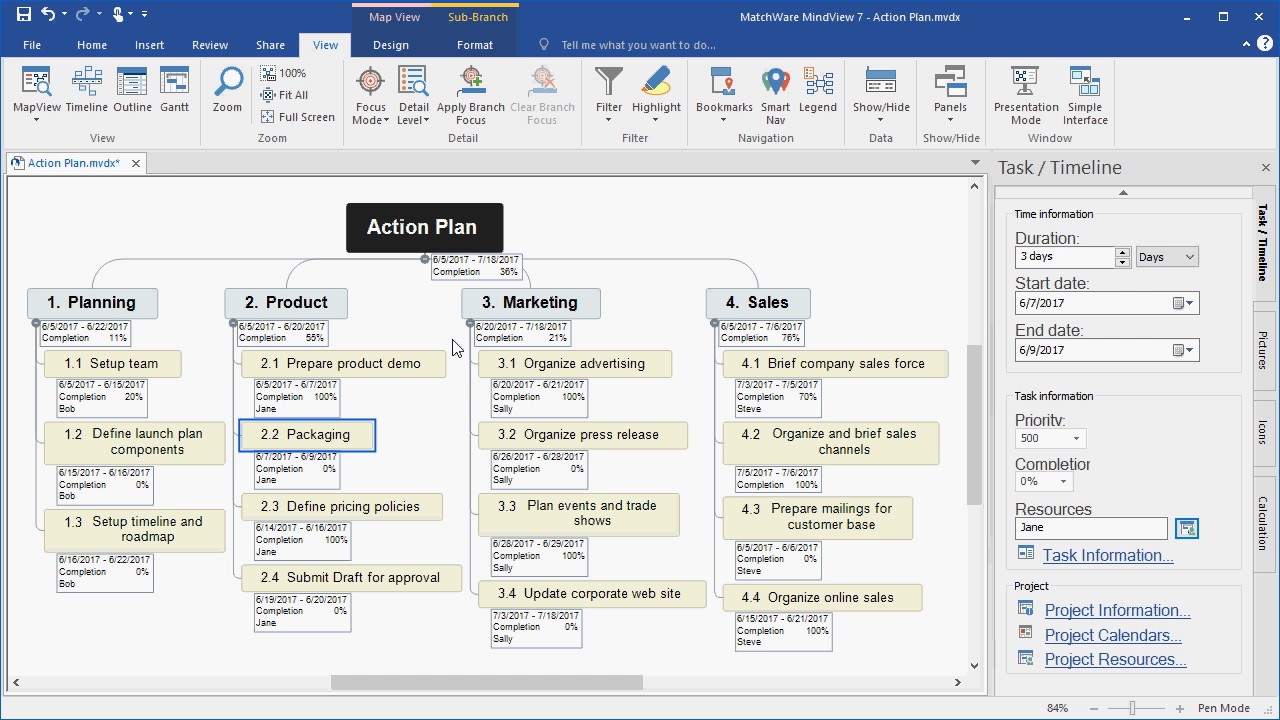Set zoom to 100%
1280x720 pixels.
(283, 73)
